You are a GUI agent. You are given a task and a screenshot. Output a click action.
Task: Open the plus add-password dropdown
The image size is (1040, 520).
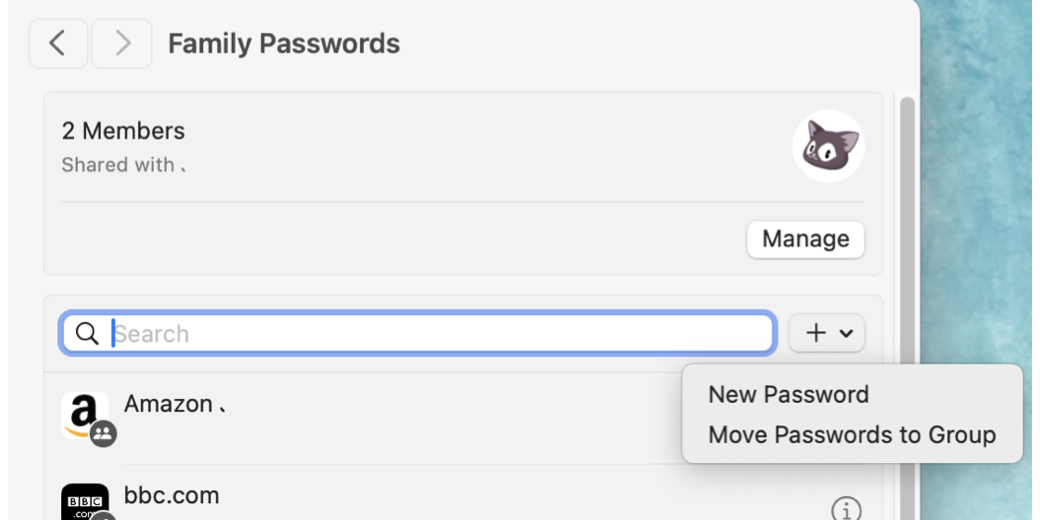[827, 334]
